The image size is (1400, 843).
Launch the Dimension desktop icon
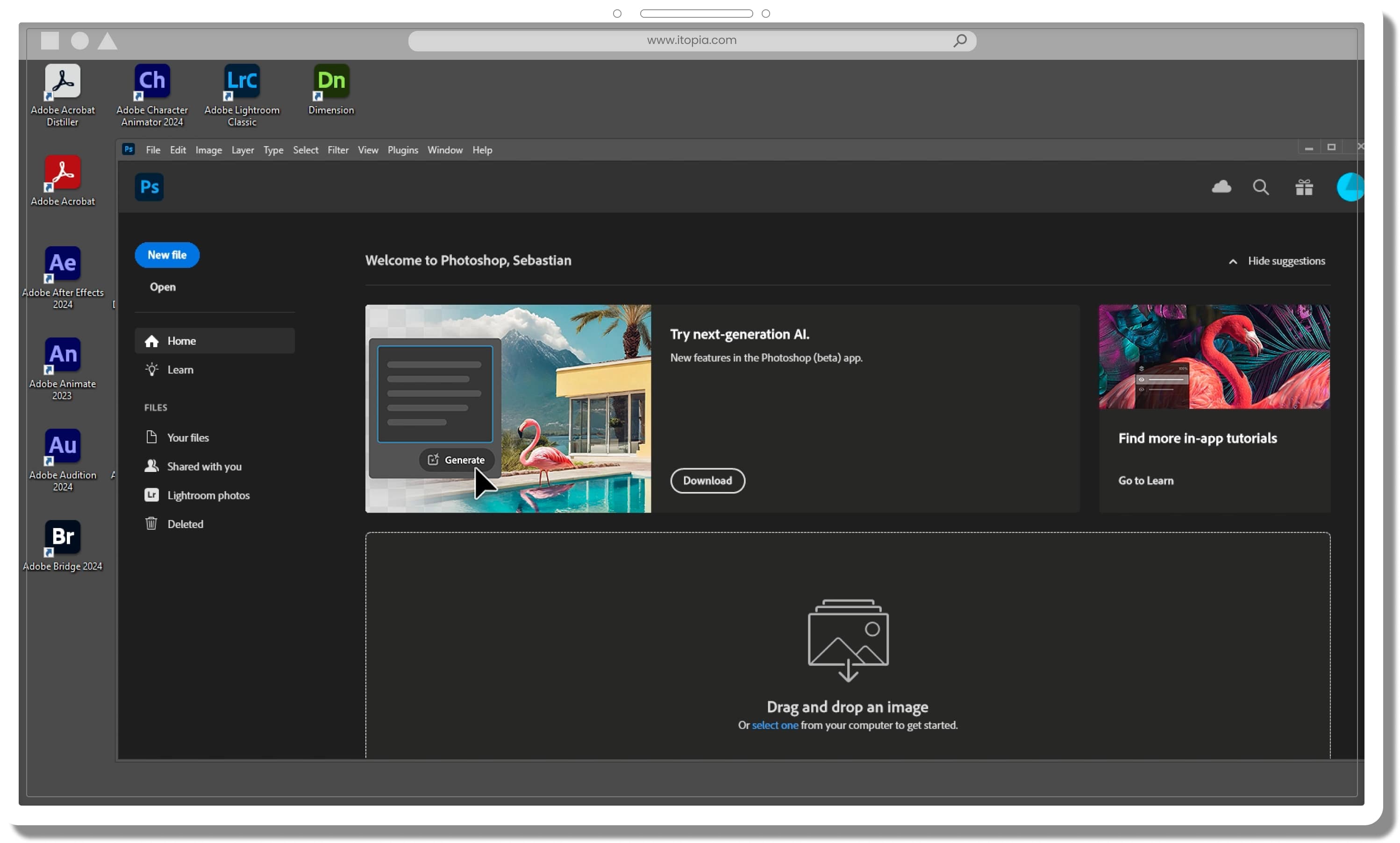(331, 89)
